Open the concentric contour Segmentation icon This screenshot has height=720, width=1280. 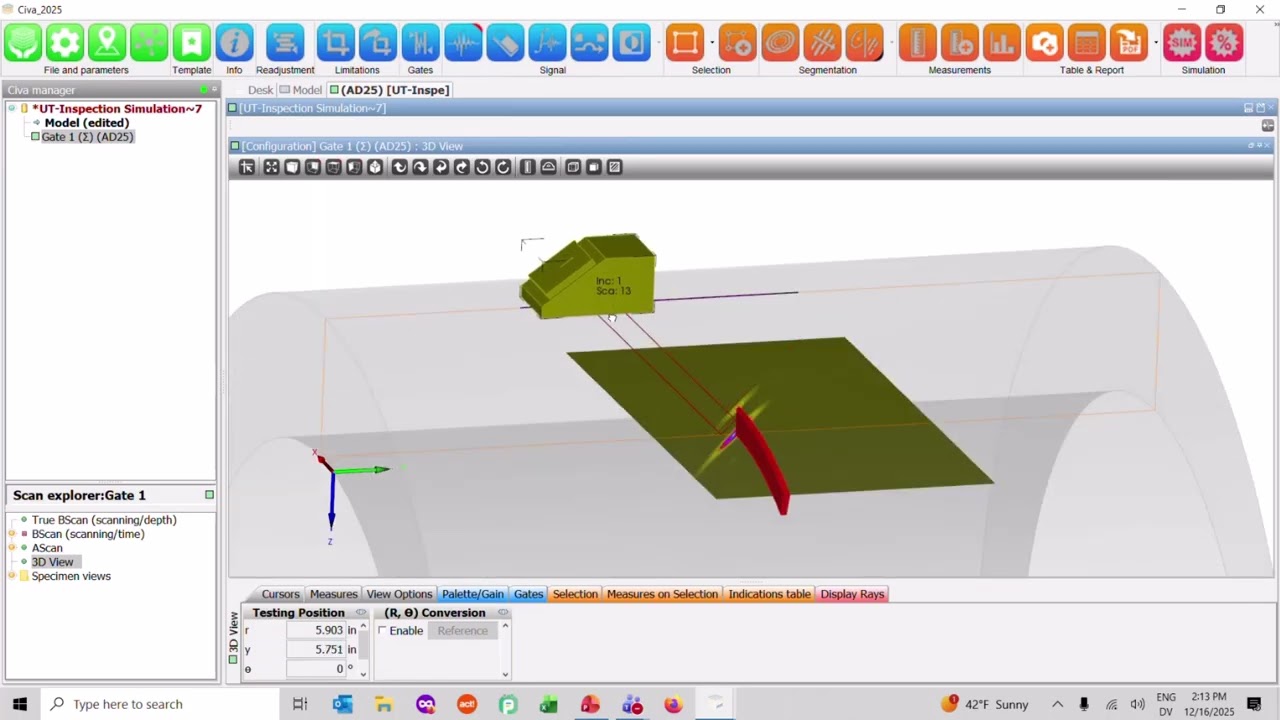[x=780, y=43]
